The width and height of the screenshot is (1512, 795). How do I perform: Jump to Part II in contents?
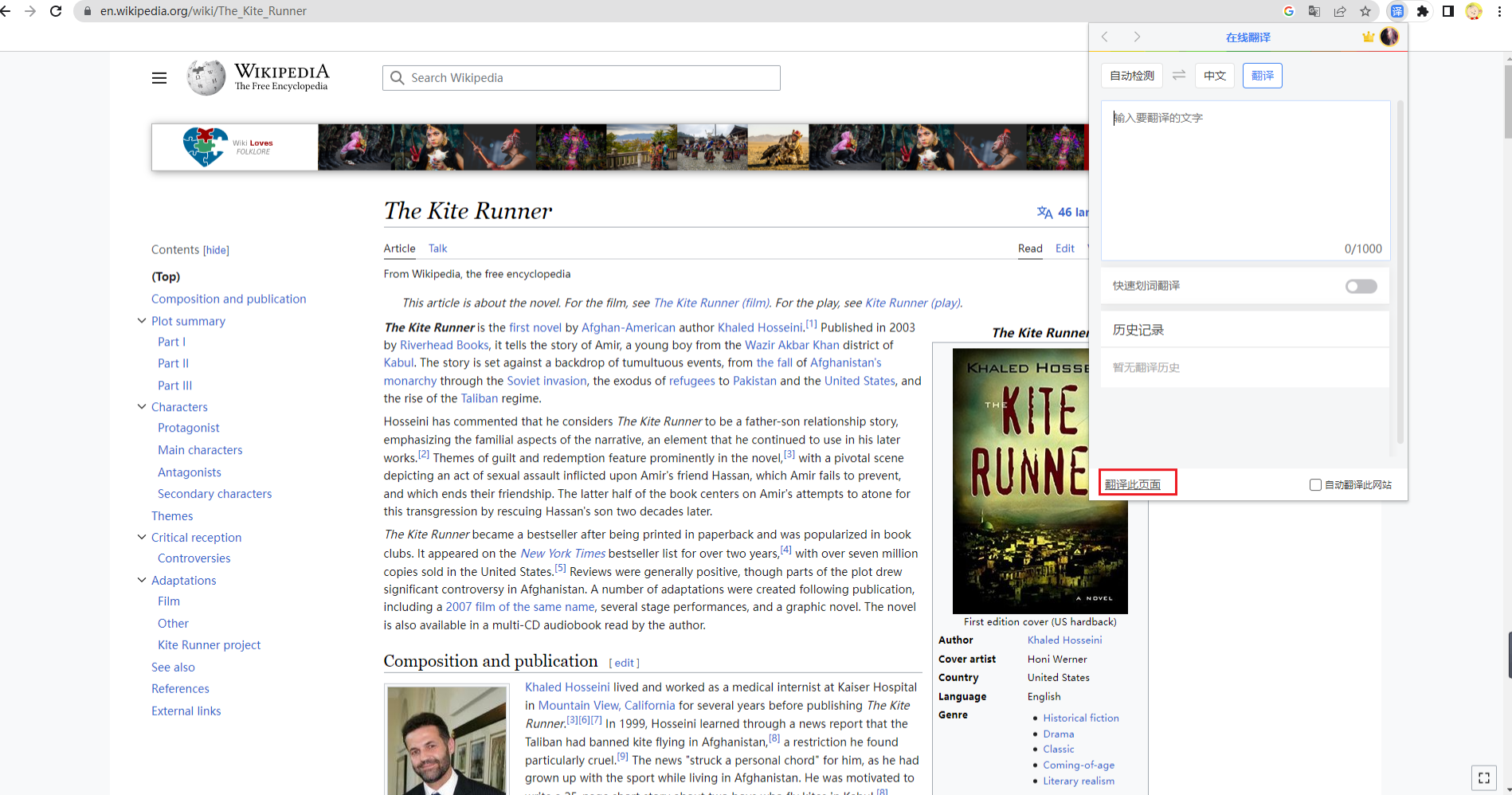[x=173, y=363]
